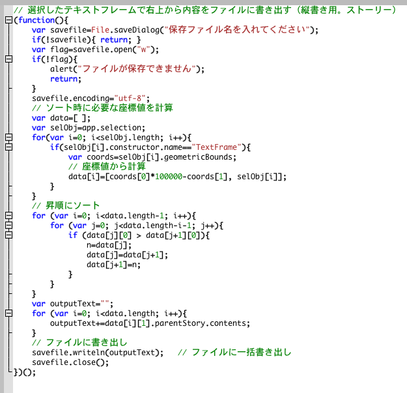Click the "utf-8" encoding string
This screenshot has width=407, height=393.
coord(130,98)
